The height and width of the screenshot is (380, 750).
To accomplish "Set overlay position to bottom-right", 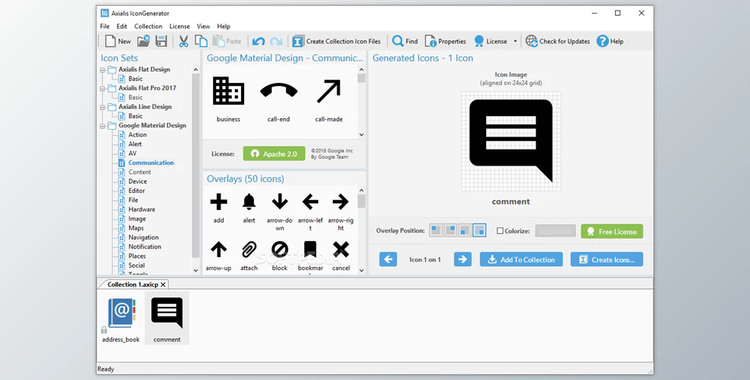I will [479, 230].
